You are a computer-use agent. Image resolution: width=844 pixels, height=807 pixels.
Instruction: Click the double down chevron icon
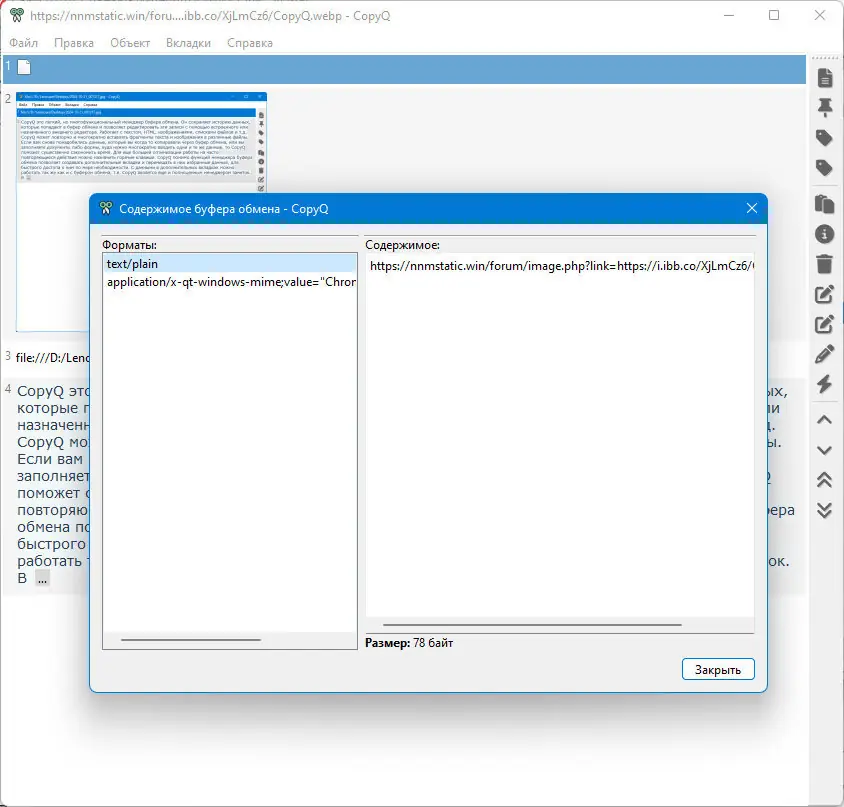(x=825, y=510)
